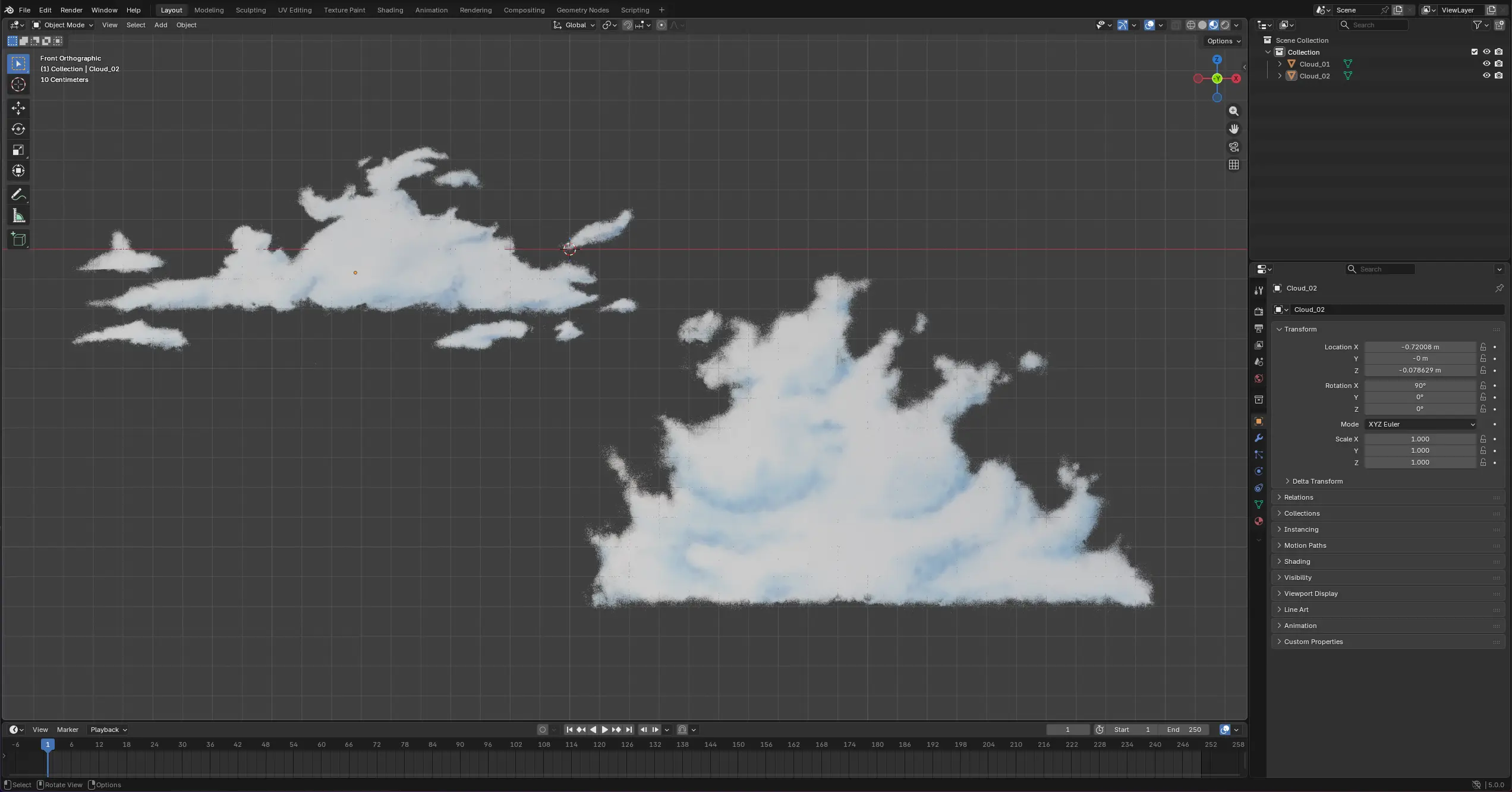Click the Location X value field

(1420, 347)
